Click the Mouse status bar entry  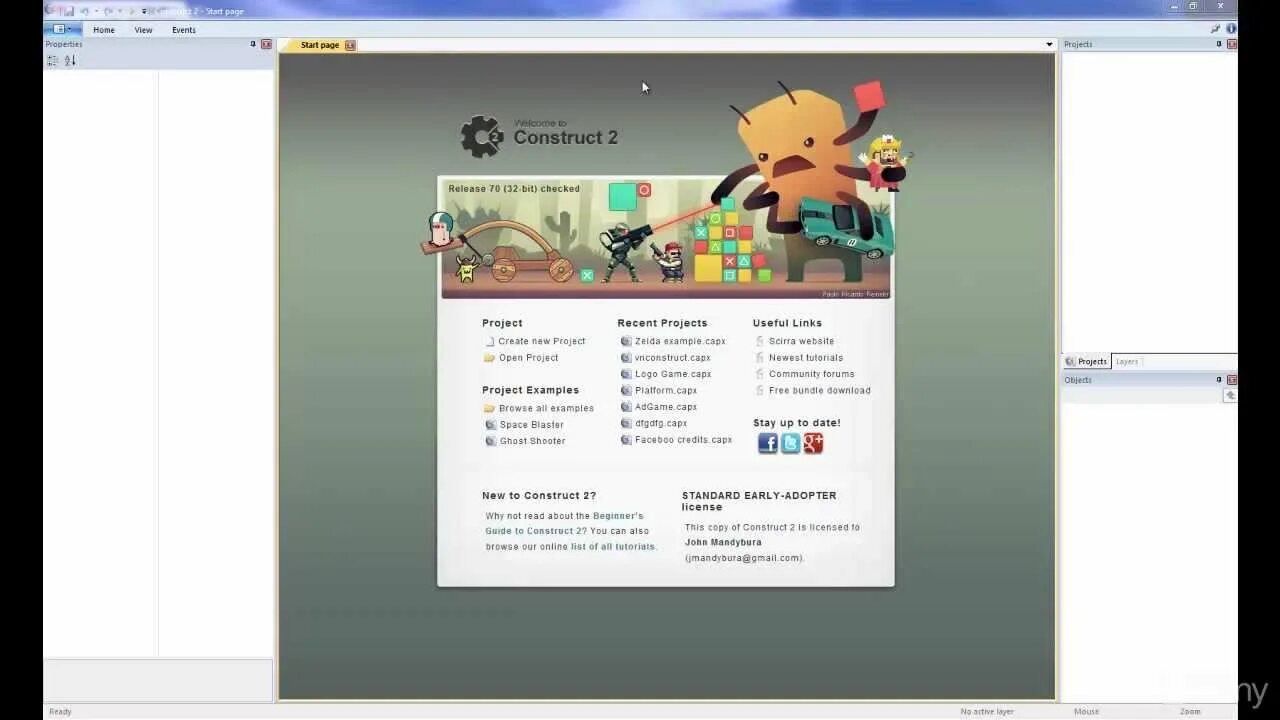(x=1086, y=712)
